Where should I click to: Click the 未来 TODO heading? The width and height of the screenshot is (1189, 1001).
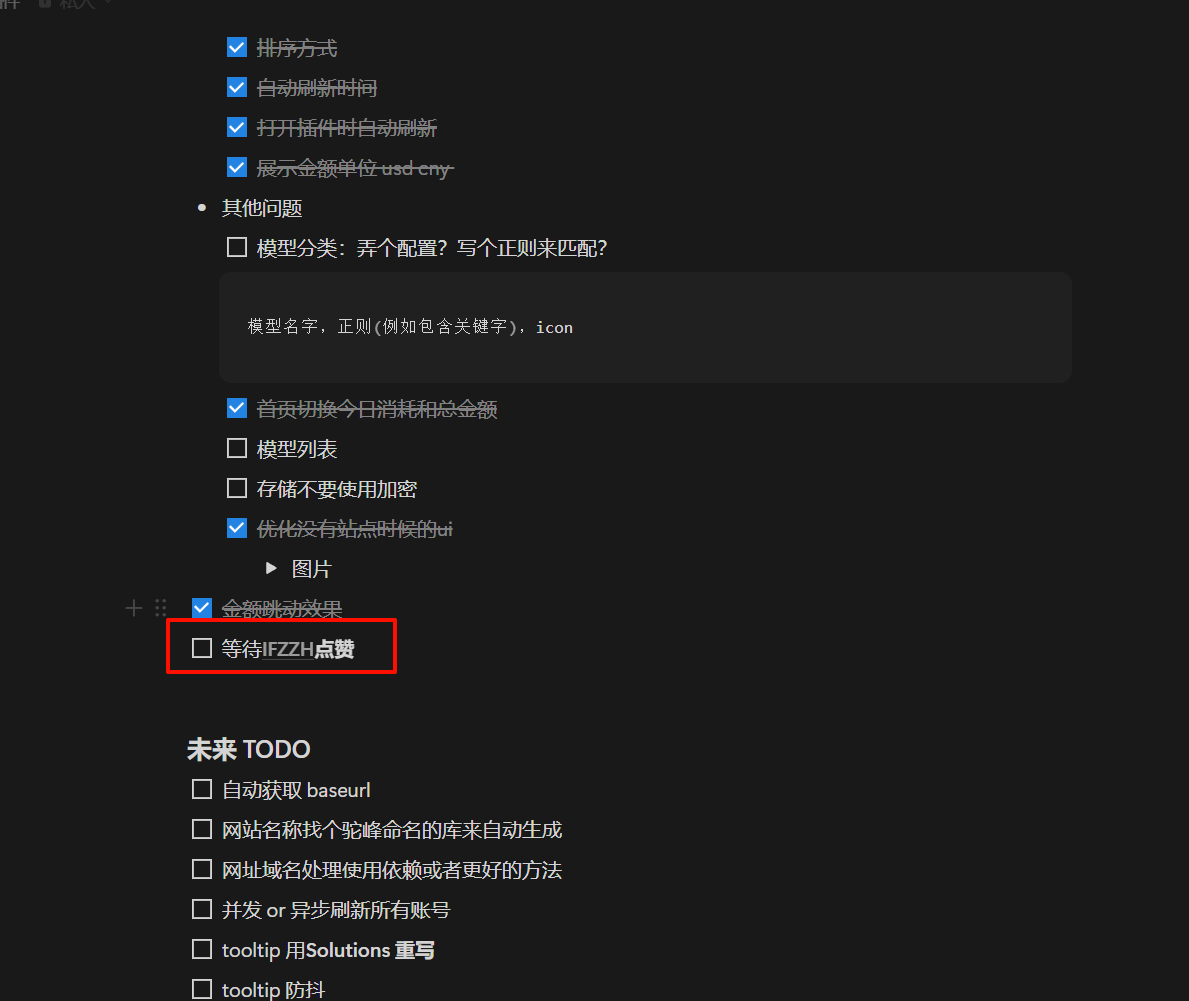[x=249, y=749]
